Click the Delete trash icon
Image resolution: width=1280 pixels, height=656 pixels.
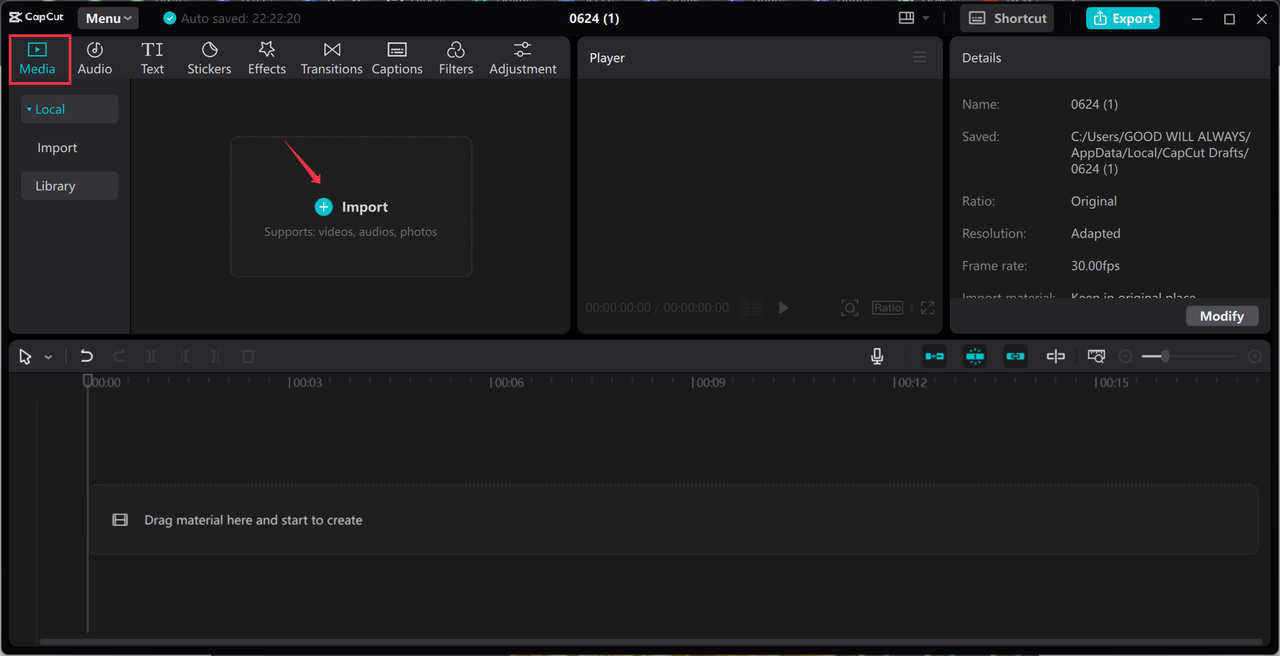[249, 356]
